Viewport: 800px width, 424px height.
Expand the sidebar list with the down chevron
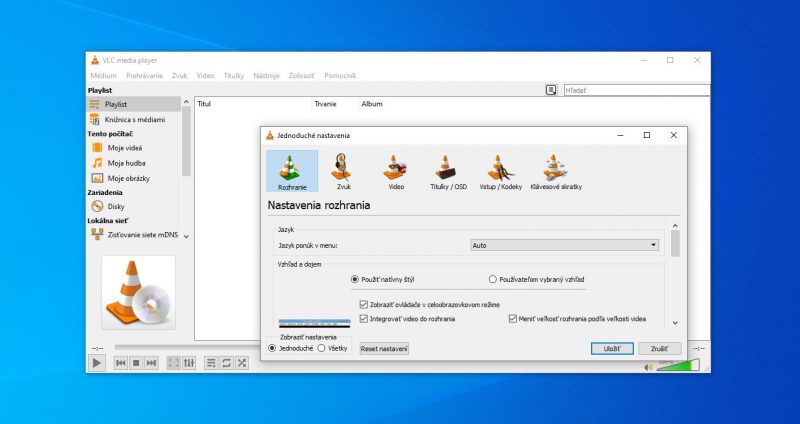(x=186, y=236)
